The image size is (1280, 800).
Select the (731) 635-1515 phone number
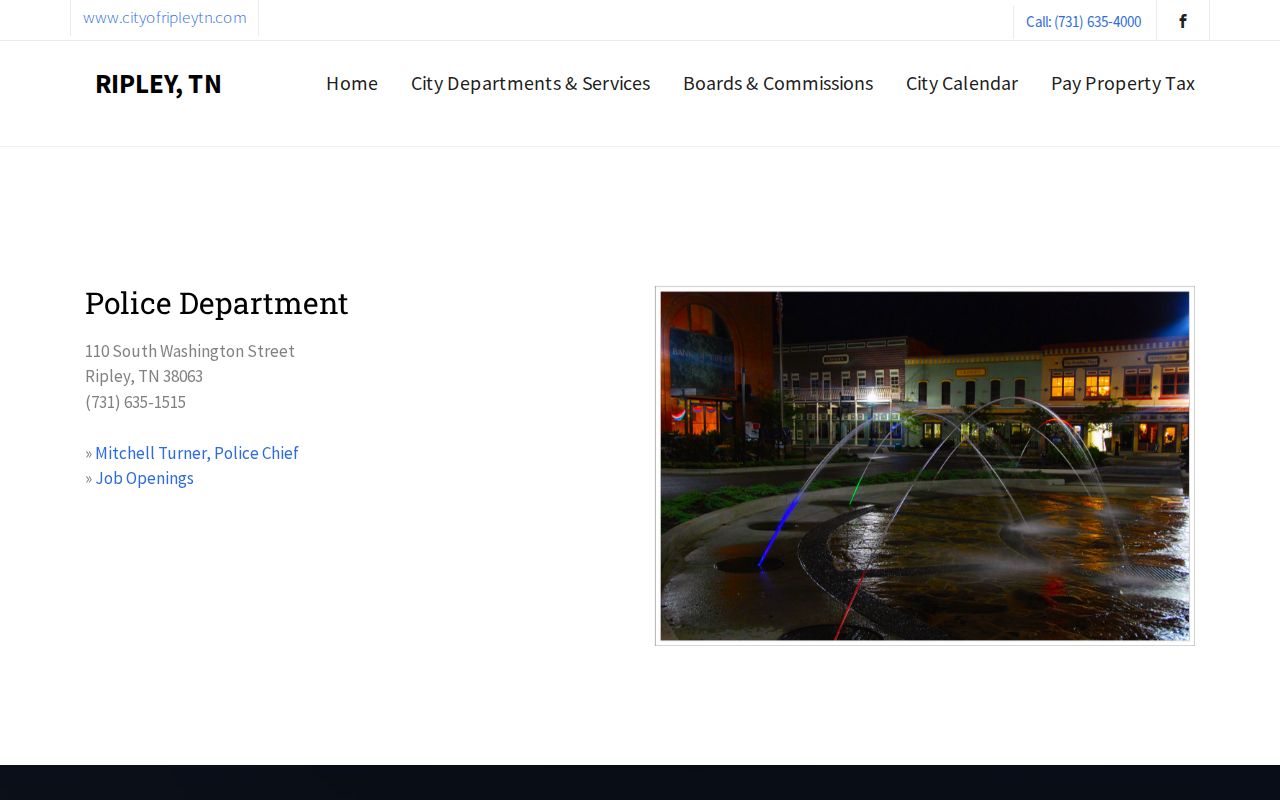pyautogui.click(x=135, y=402)
